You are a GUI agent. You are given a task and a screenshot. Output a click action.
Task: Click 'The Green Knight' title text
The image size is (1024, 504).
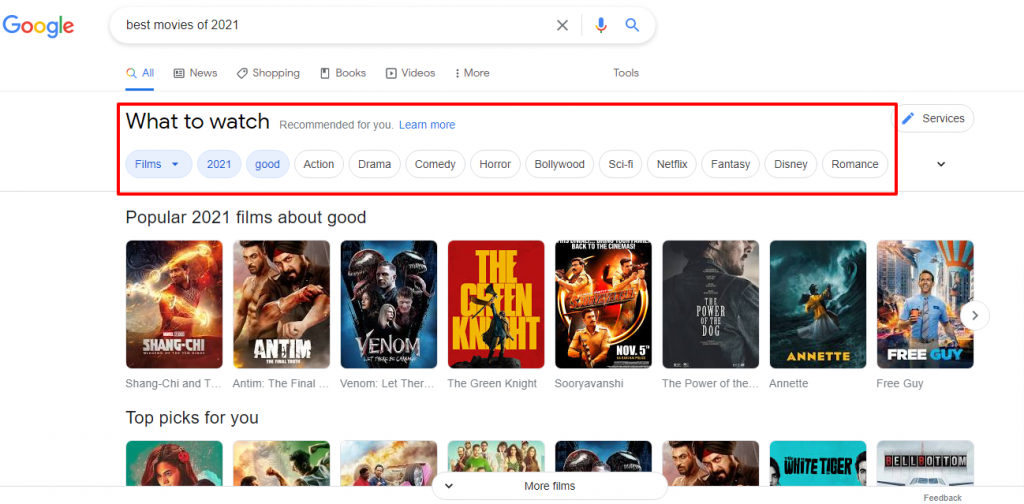(492, 383)
